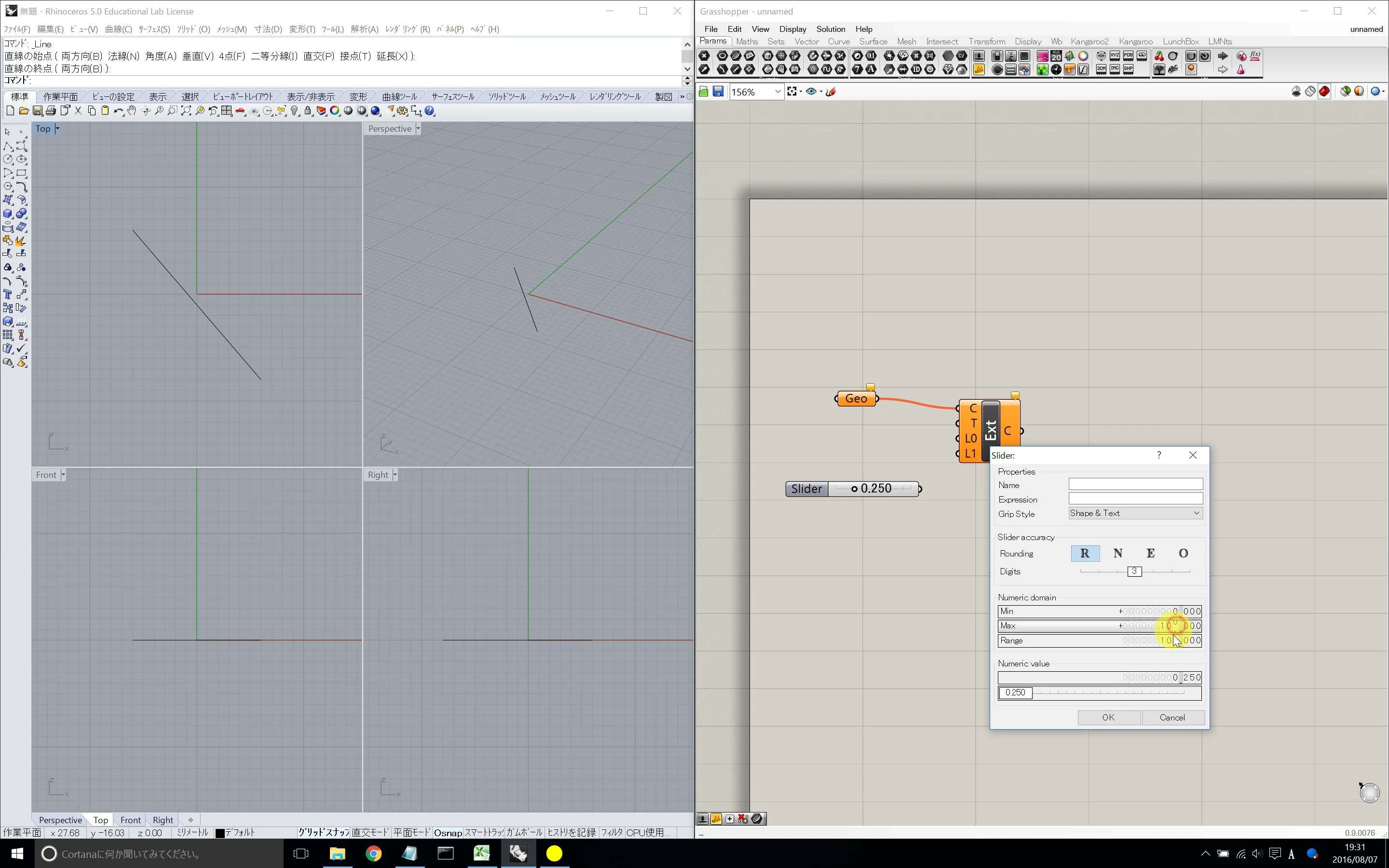Screen dimensions: 1389x868
Task: Open the Right viewport title dropdown arrow
Action: pos(395,475)
